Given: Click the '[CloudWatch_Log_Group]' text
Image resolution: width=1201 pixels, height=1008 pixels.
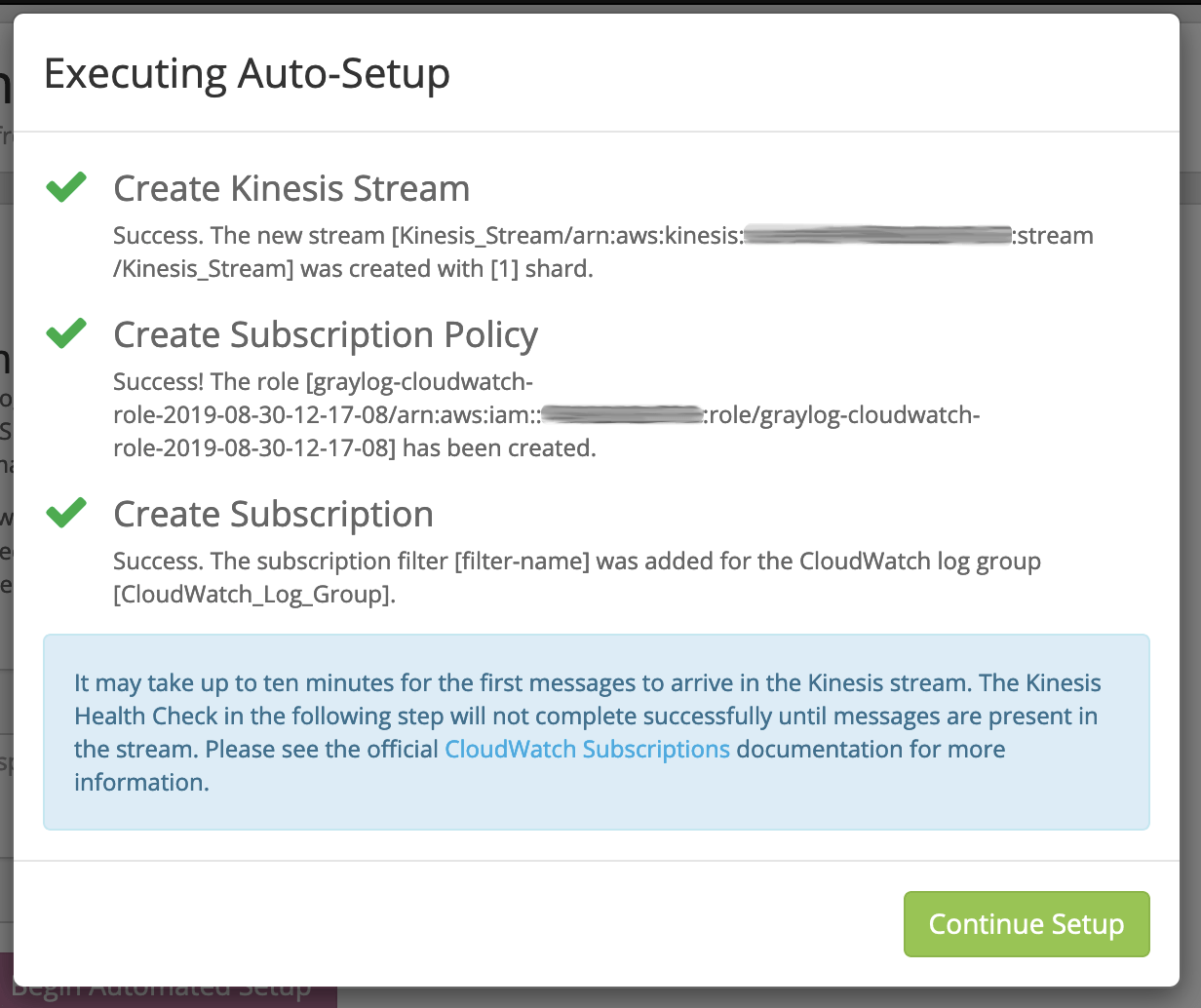Looking at the screenshot, I should point(253,594).
